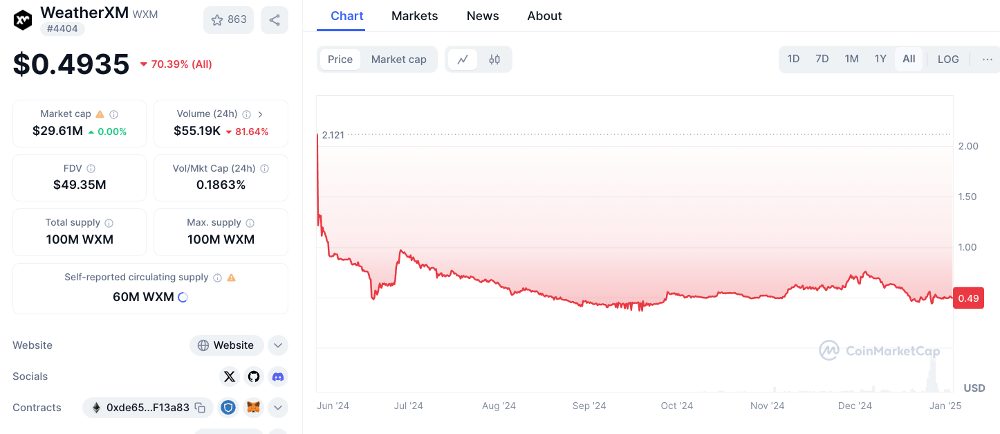The width and height of the screenshot is (1000, 434).
Task: Open the X social profile icon
Action: point(230,377)
